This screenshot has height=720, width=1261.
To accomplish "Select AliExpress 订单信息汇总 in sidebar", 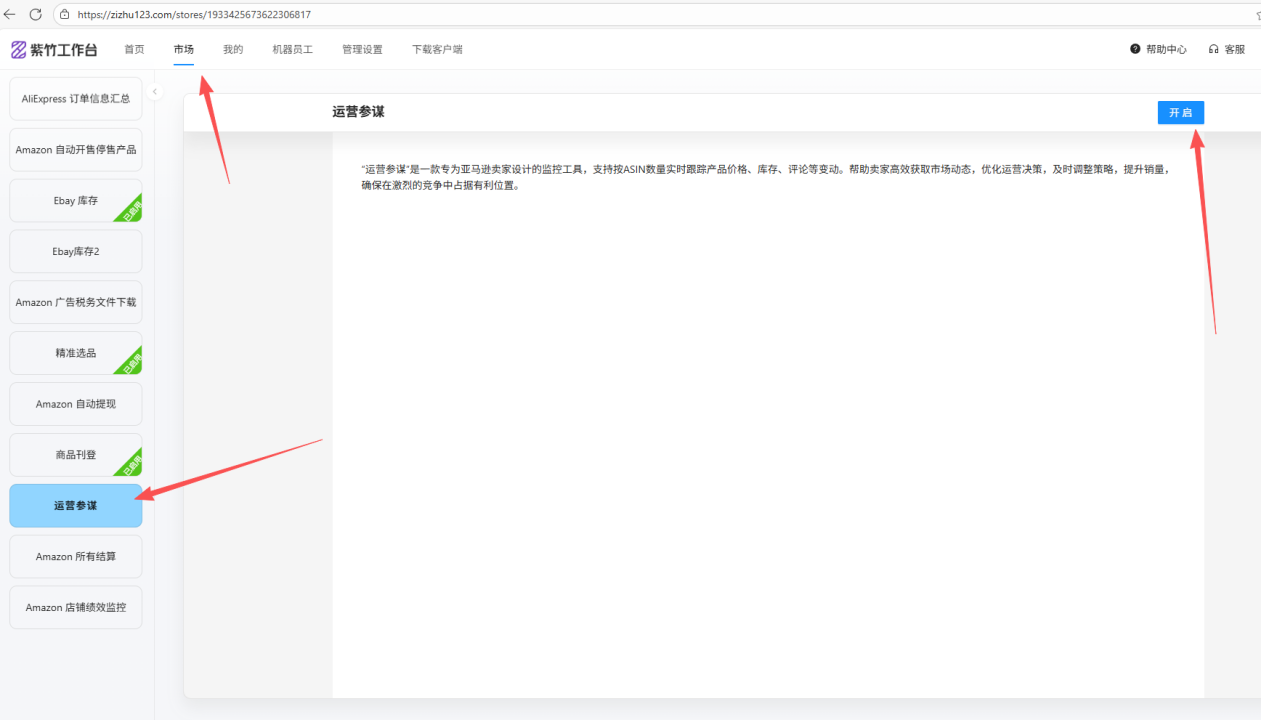I will (x=76, y=99).
